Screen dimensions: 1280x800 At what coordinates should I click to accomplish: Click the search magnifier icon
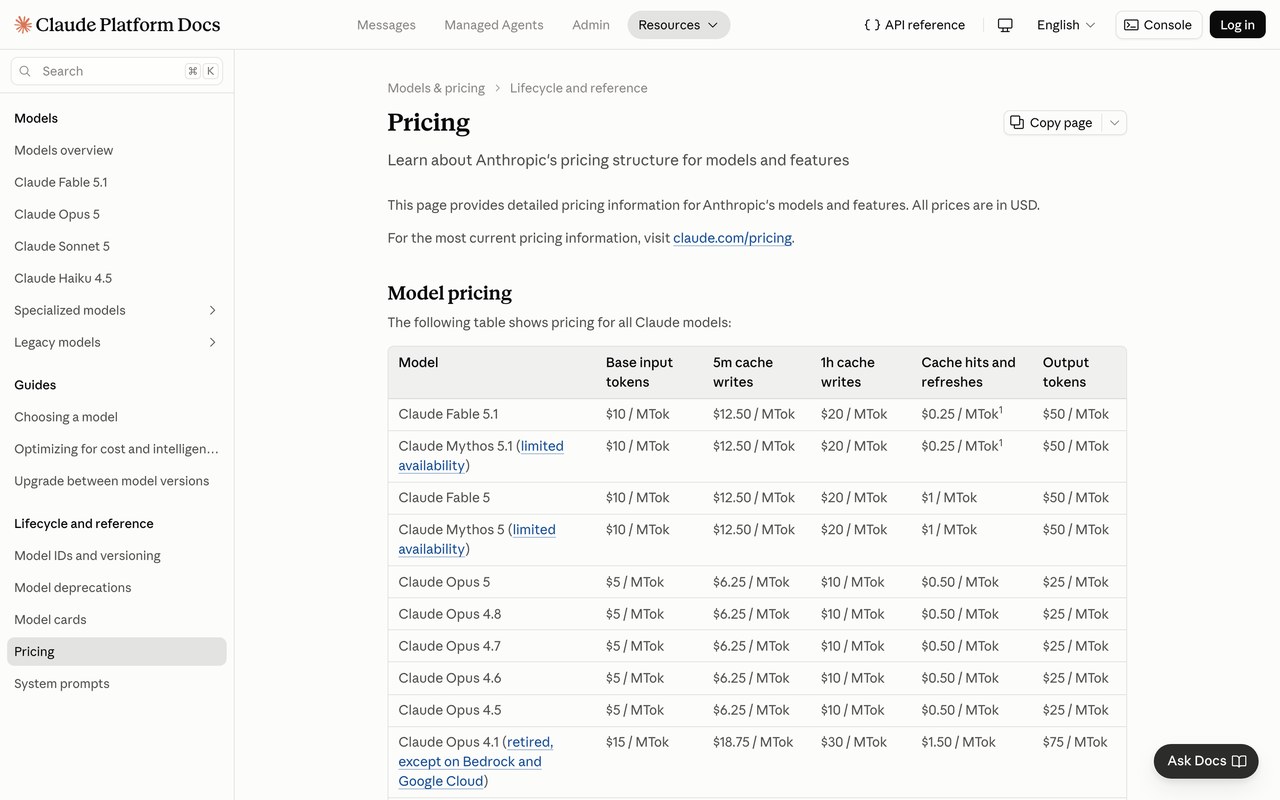(25, 71)
